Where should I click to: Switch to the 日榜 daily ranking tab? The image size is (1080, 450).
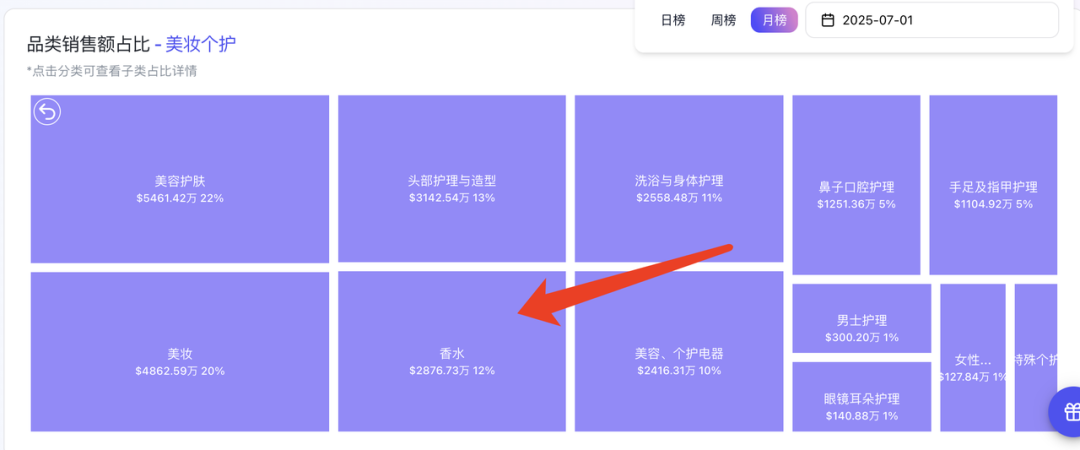673,20
